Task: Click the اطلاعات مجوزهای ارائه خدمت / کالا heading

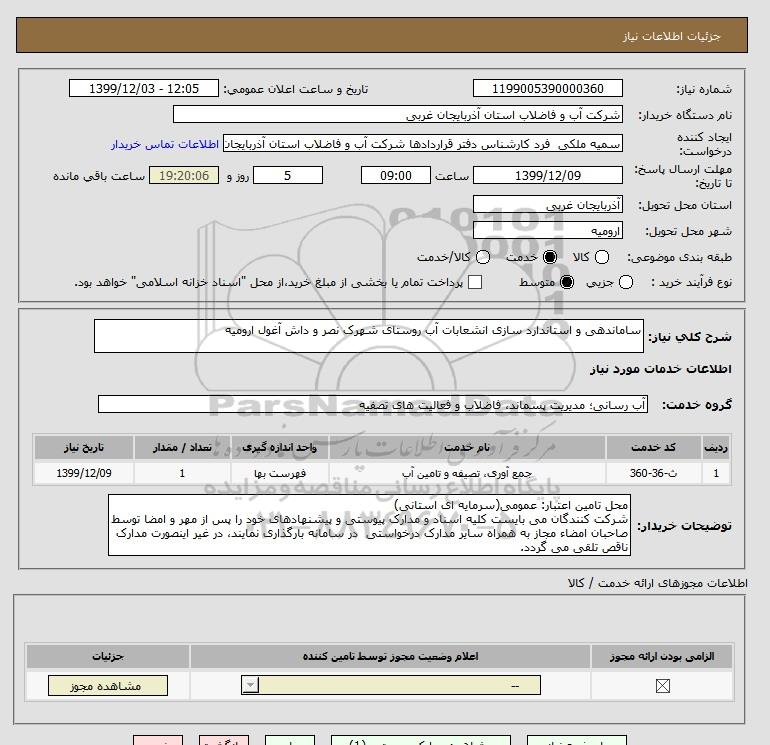Action: coord(658,583)
